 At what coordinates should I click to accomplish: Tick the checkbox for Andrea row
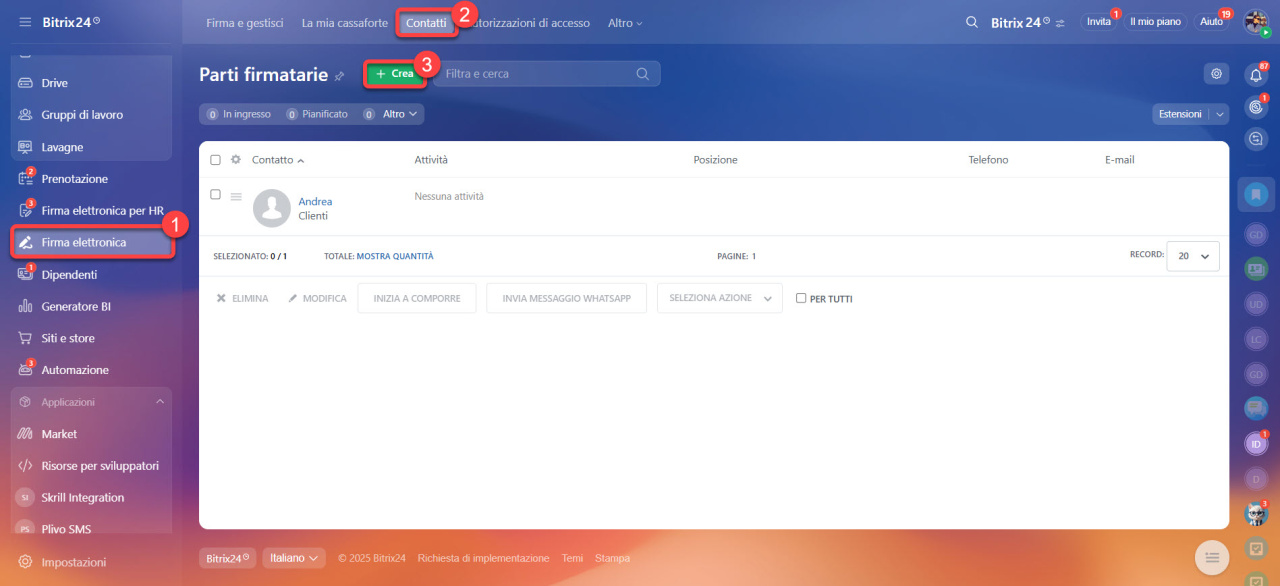215,195
